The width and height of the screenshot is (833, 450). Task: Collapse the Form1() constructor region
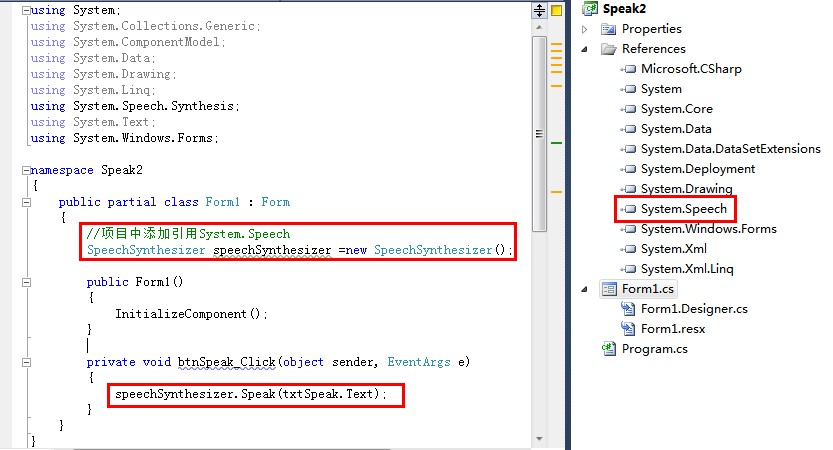click(26, 283)
